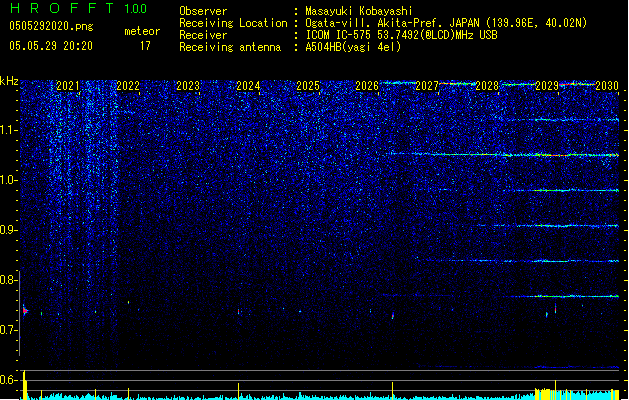Click the 2021 time axis marker
Viewport: 629px width, 400px height.
[68, 86]
